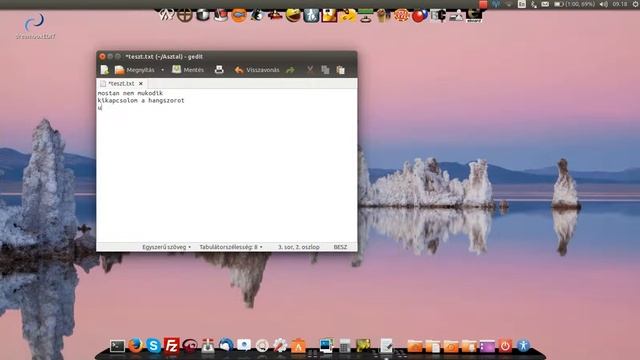Open Calculator from the bottom dock
The width and height of the screenshot is (640, 360).
(x=345, y=346)
